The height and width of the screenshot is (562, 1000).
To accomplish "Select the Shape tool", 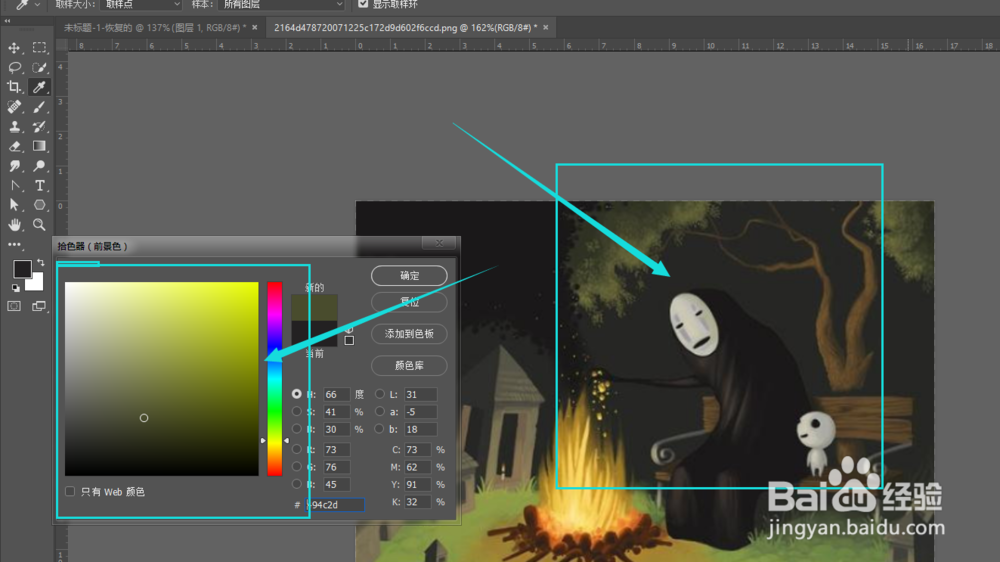I will tap(39, 205).
